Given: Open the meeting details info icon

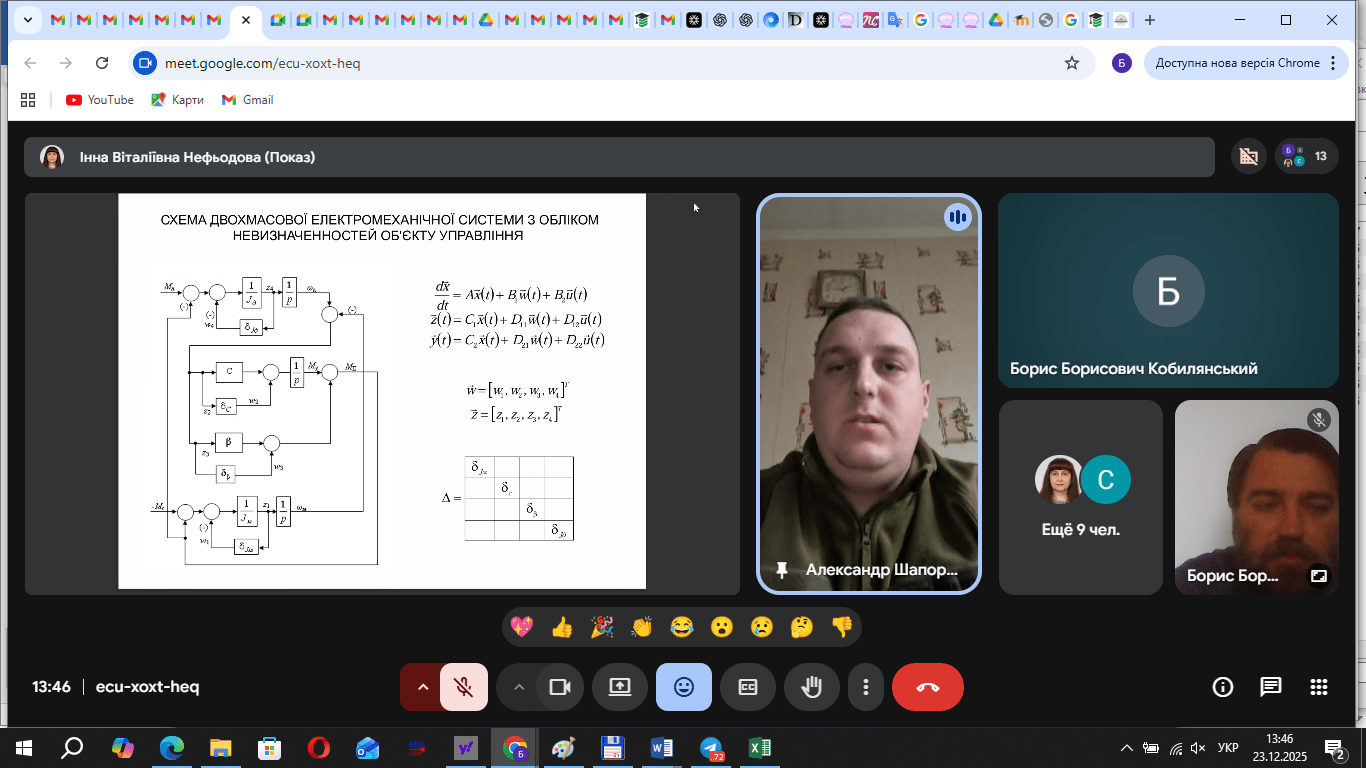Looking at the screenshot, I should (x=1222, y=687).
